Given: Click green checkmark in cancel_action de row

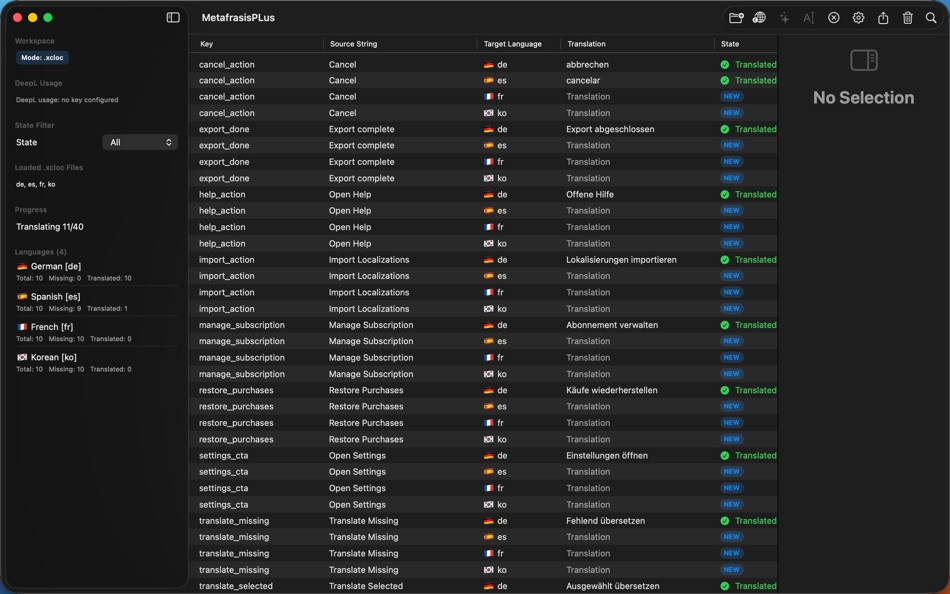Looking at the screenshot, I should tap(725, 64).
